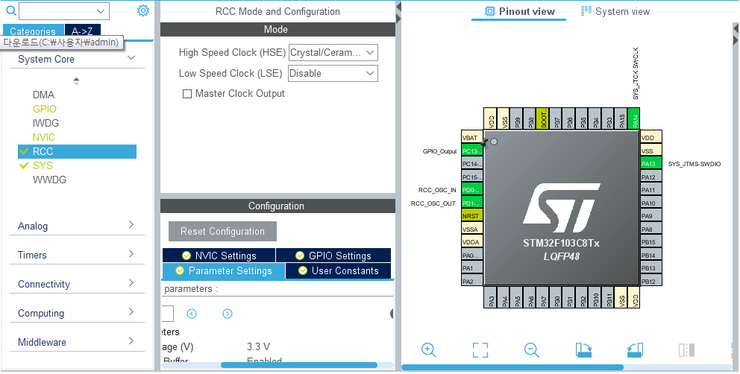The width and height of the screenshot is (740, 374).
Task: Click the pinout view horizontal scrollbar
Action: pyautogui.click(x=513, y=367)
